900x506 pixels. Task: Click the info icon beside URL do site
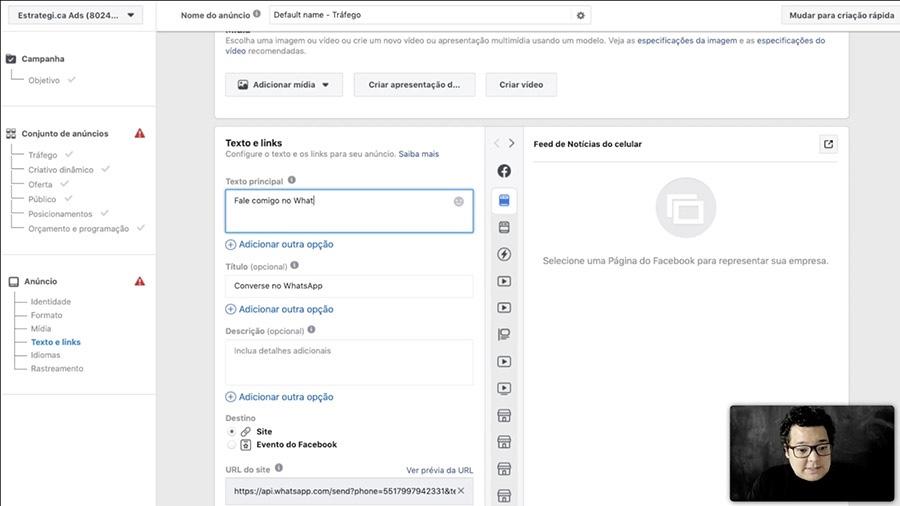[x=278, y=468]
